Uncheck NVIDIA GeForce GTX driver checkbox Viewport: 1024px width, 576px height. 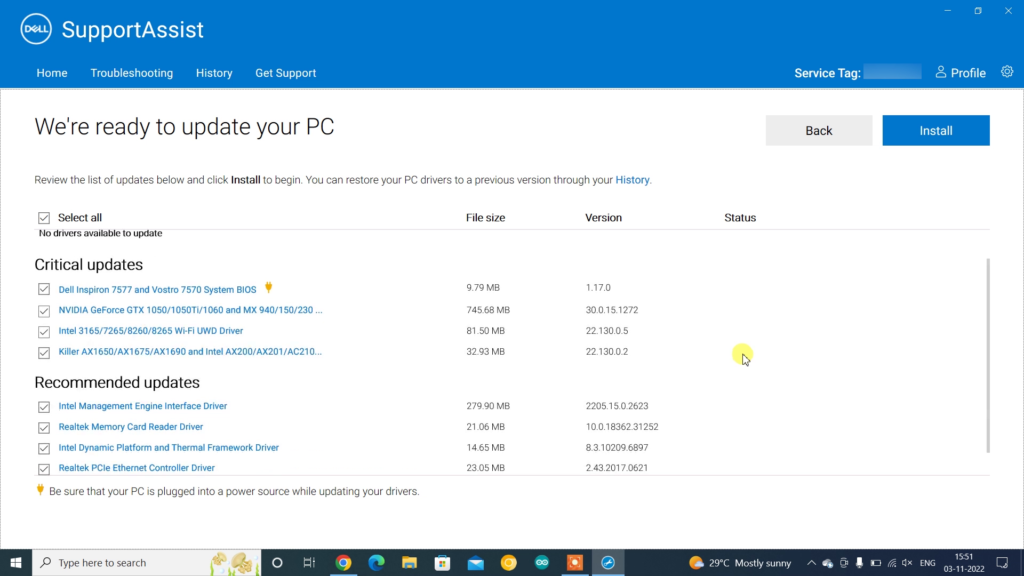pos(44,310)
